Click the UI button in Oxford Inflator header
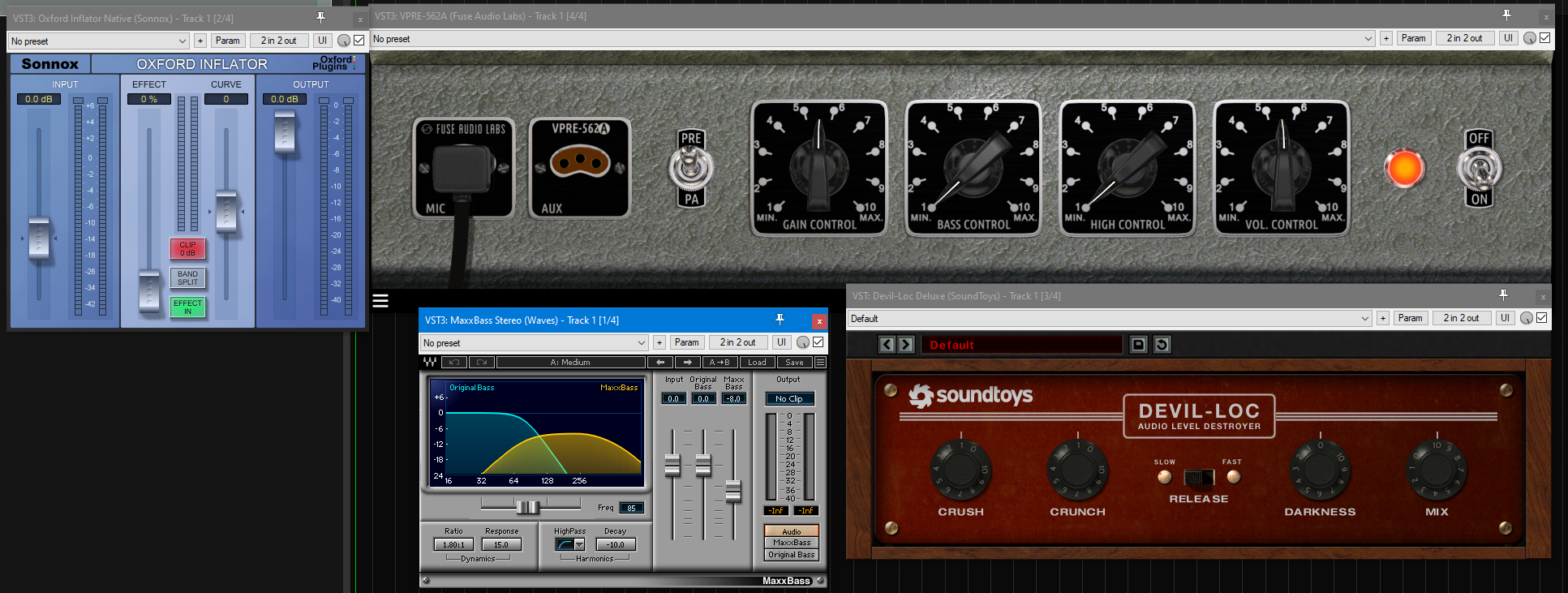The width and height of the screenshot is (1568, 593). tap(322, 41)
